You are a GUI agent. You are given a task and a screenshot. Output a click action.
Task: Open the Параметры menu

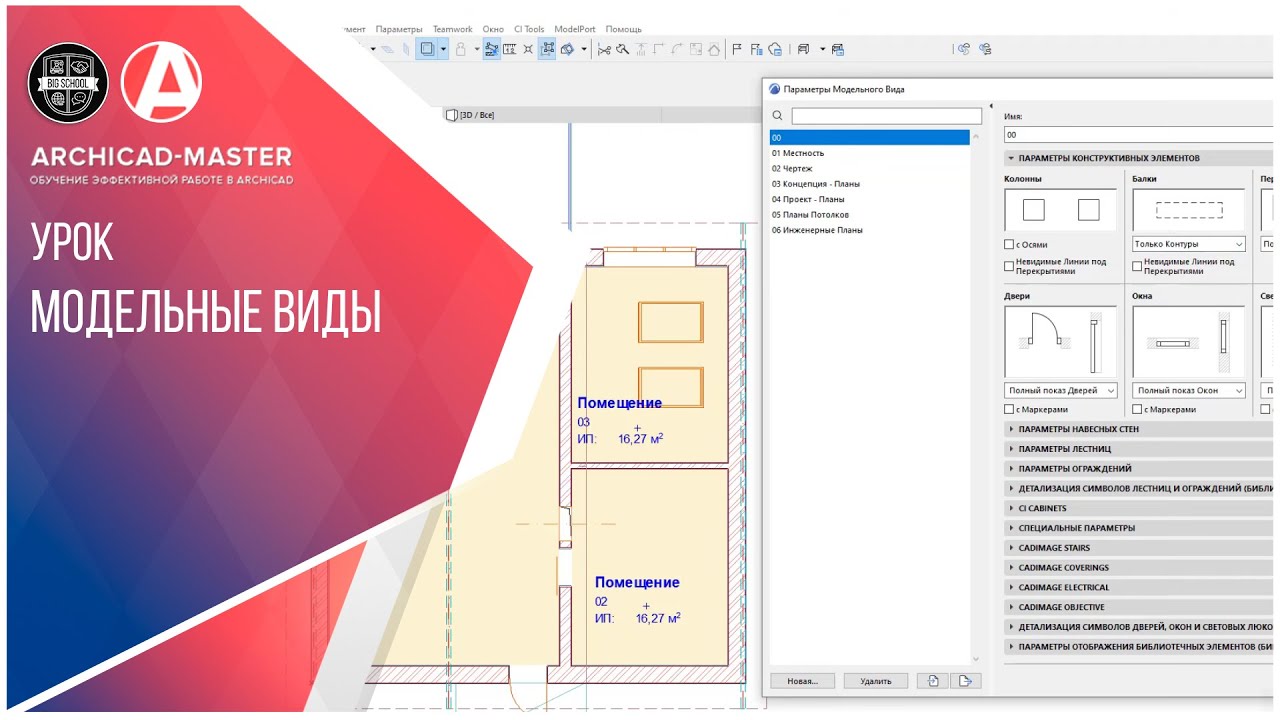click(399, 29)
